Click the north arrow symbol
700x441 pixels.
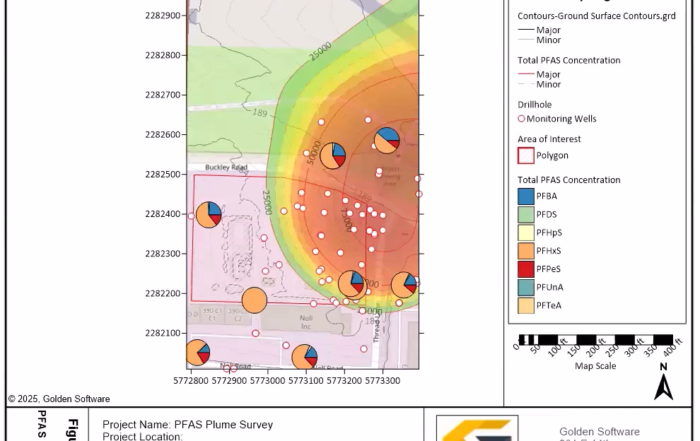click(x=664, y=380)
